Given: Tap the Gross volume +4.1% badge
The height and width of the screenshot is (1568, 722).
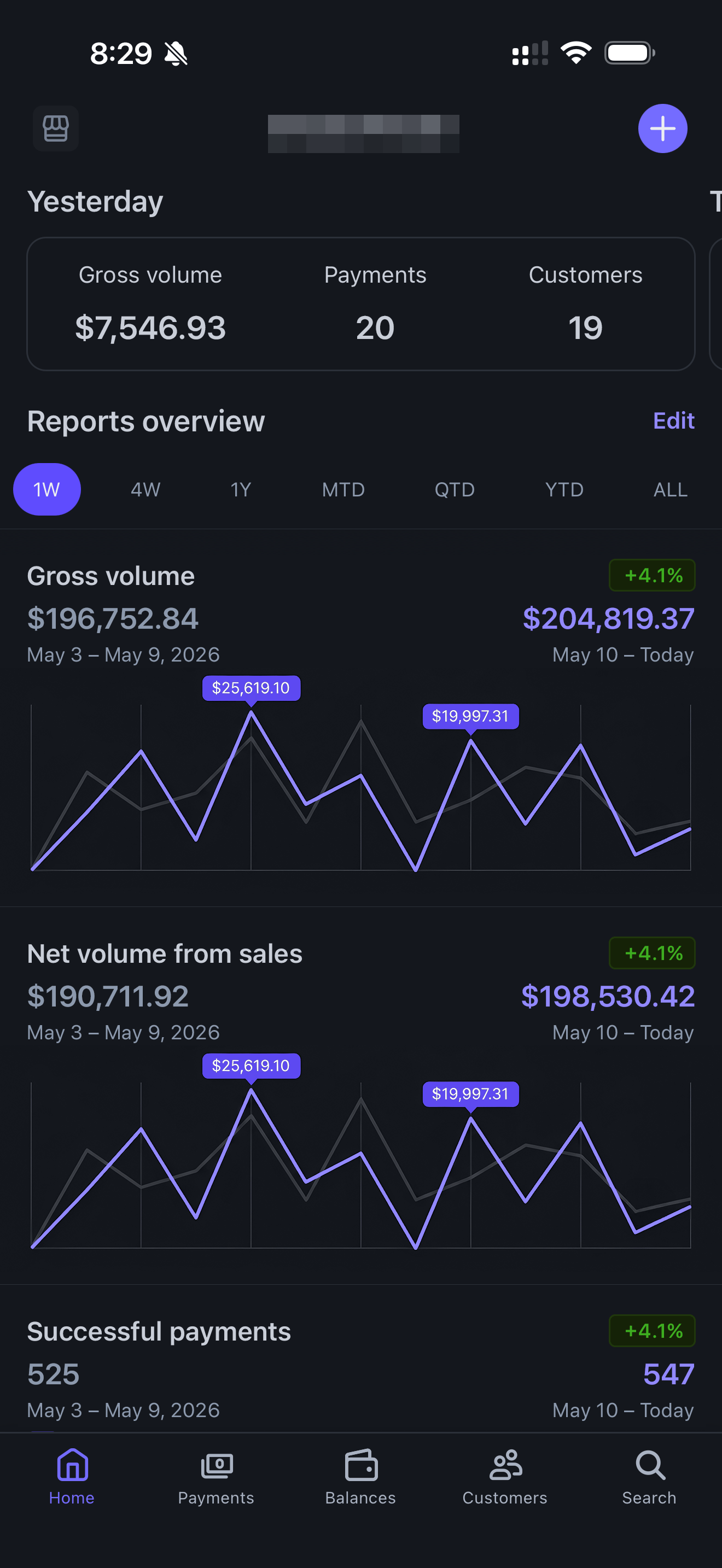Looking at the screenshot, I should click(652, 575).
